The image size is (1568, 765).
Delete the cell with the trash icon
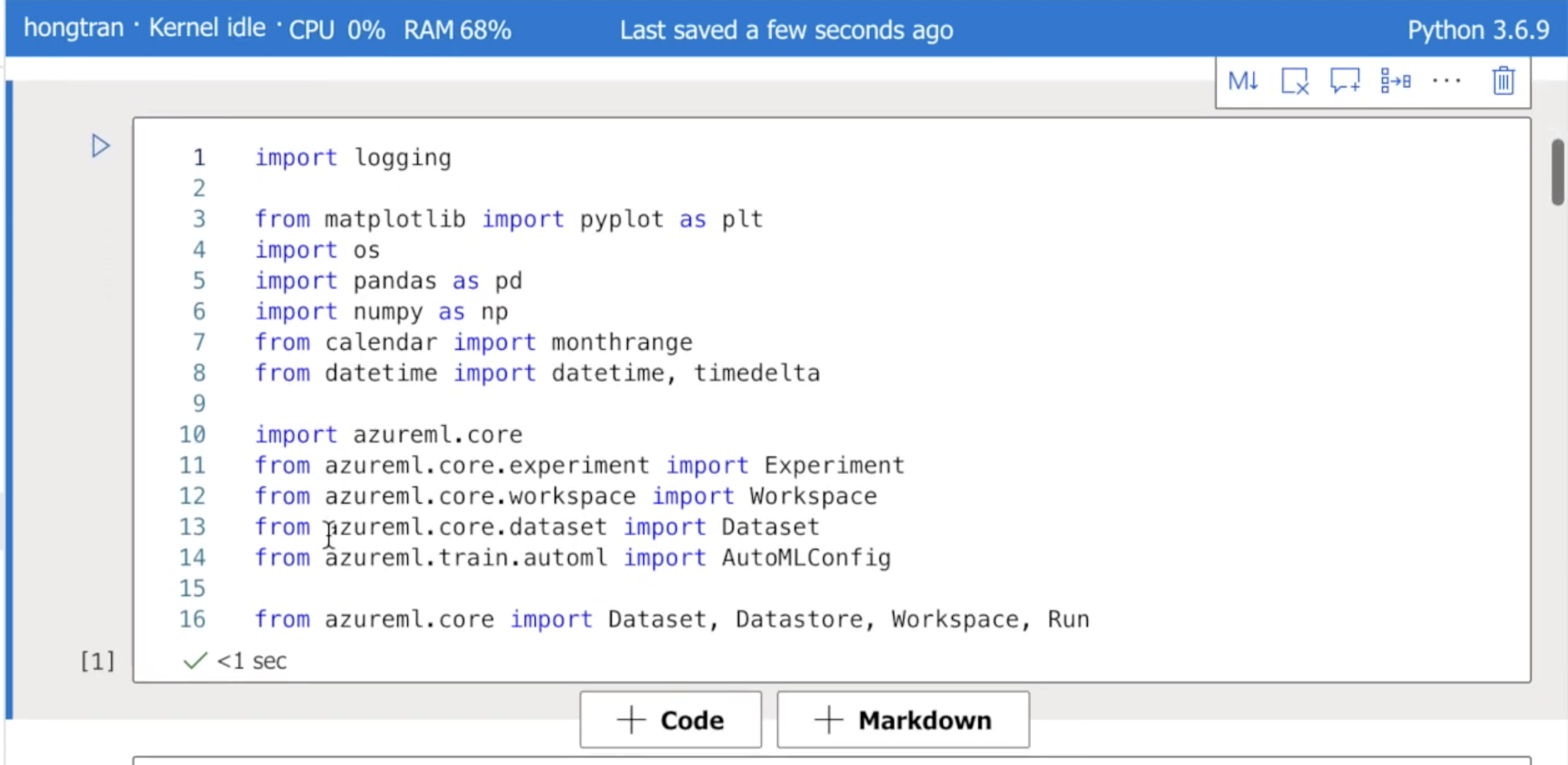point(1503,80)
